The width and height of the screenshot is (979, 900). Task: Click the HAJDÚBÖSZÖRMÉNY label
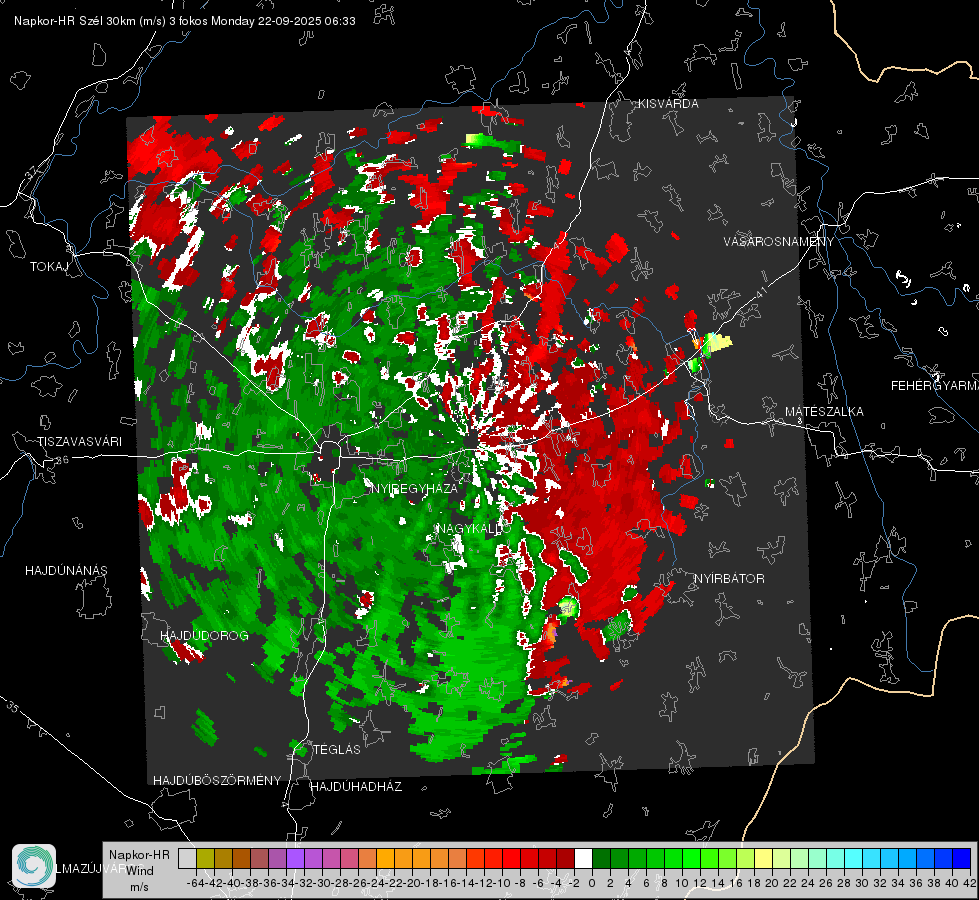coord(217,780)
